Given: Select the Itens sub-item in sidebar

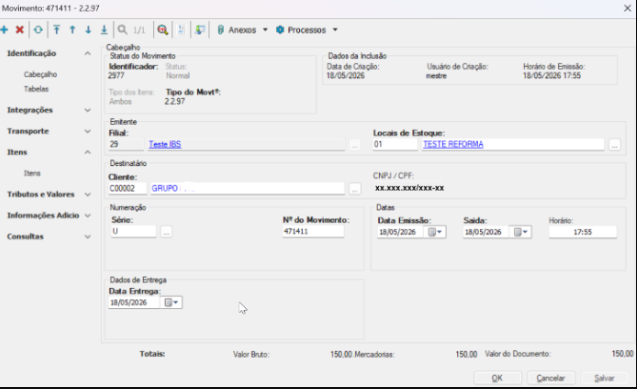Looking at the screenshot, I should tap(32, 173).
